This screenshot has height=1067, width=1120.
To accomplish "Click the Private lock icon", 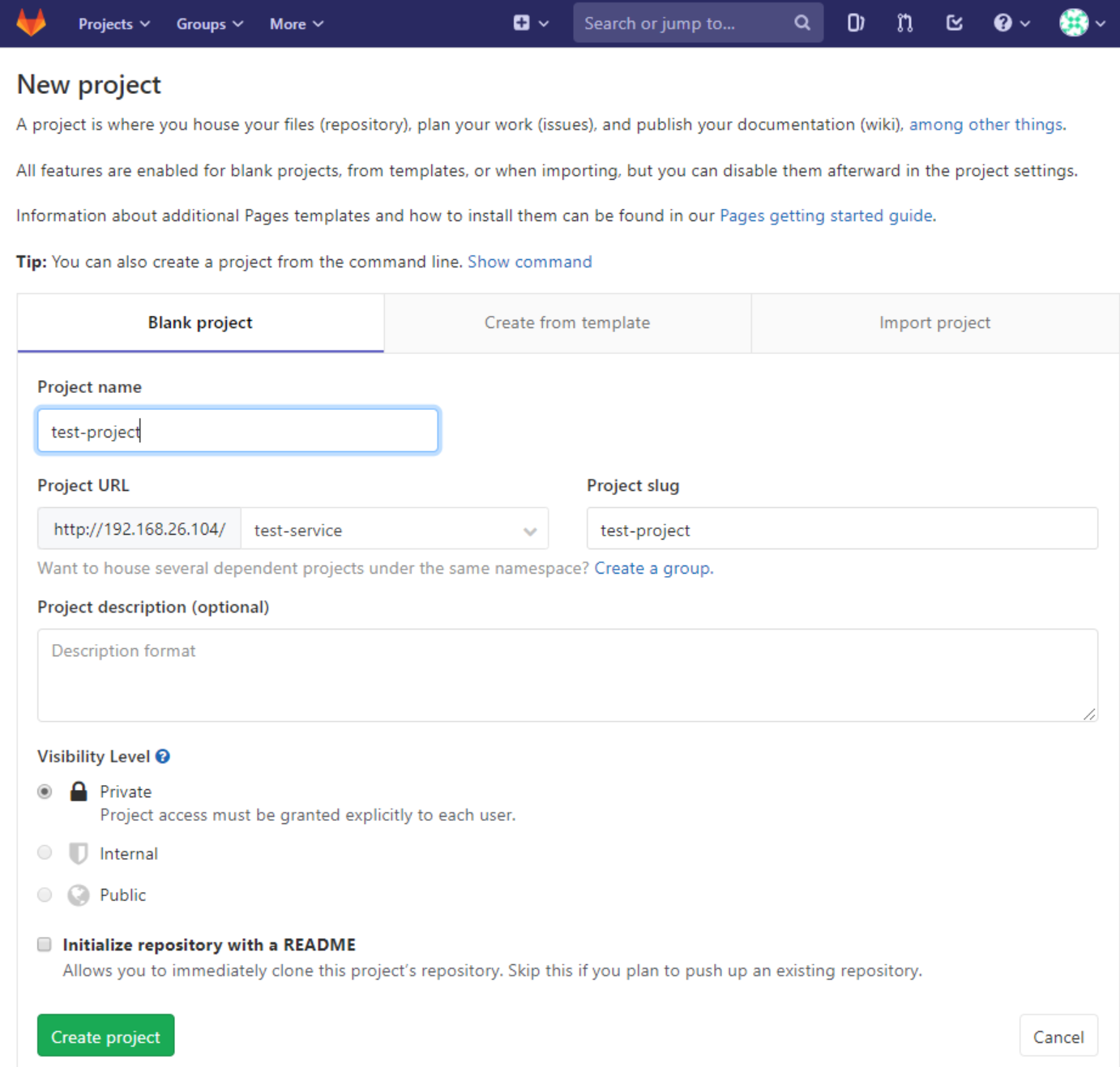I will click(79, 791).
